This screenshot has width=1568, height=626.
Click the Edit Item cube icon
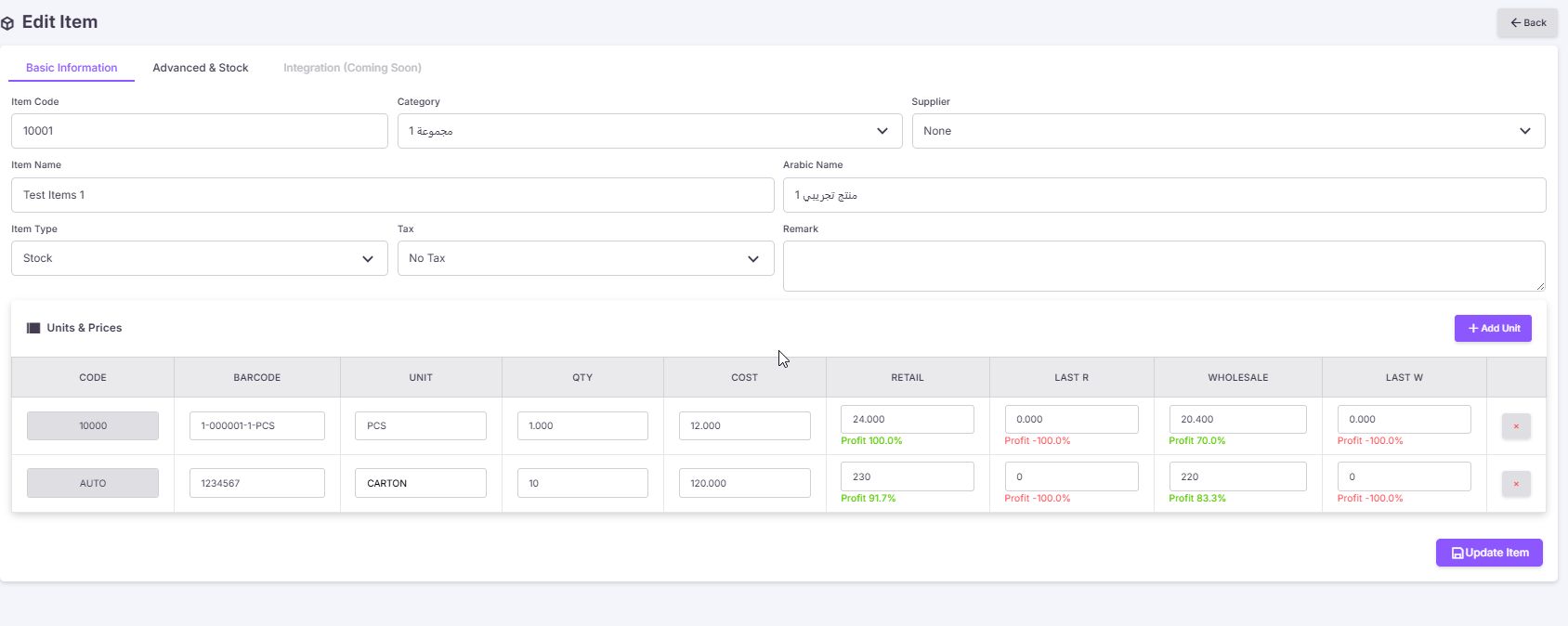pyautogui.click(x=8, y=23)
